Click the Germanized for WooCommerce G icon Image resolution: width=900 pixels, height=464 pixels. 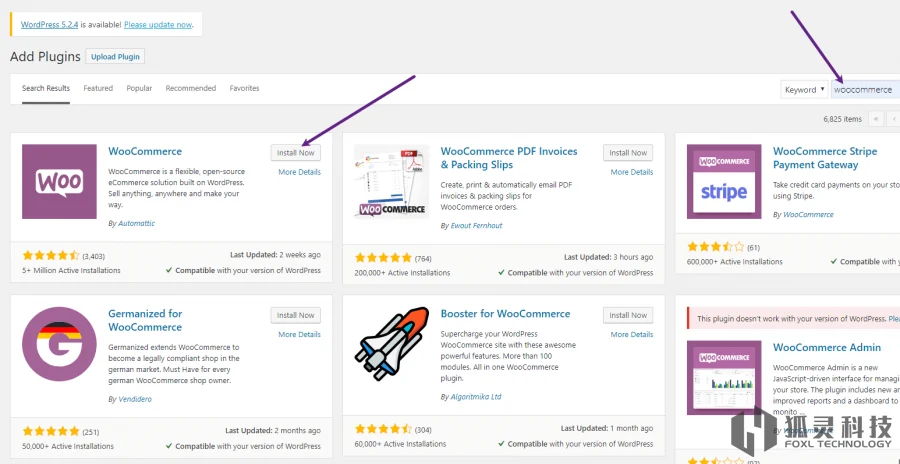coord(59,344)
